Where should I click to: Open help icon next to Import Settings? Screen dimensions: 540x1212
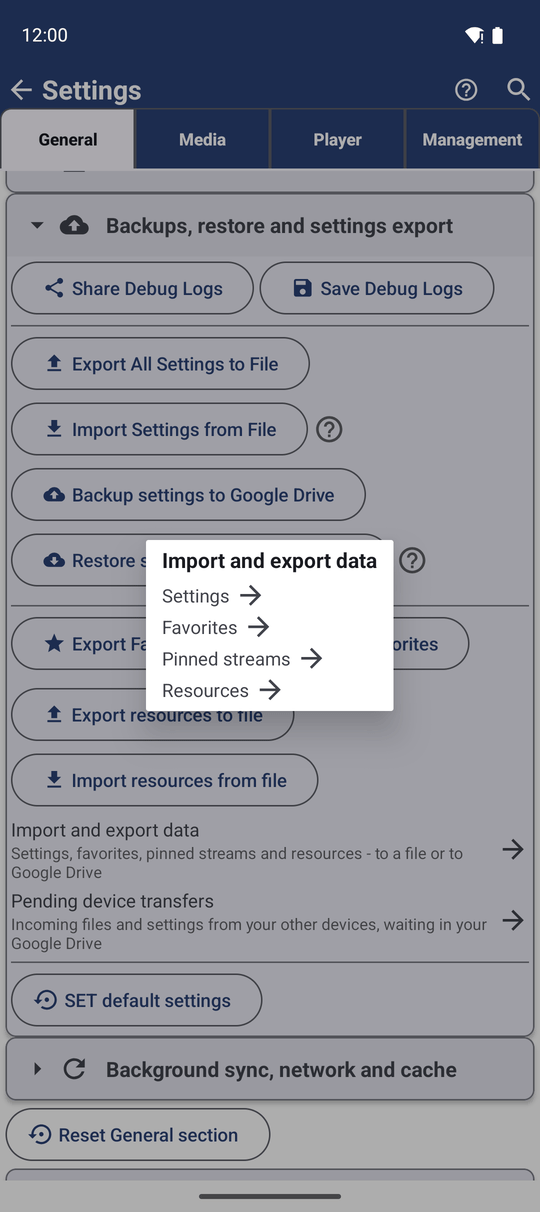tap(329, 430)
